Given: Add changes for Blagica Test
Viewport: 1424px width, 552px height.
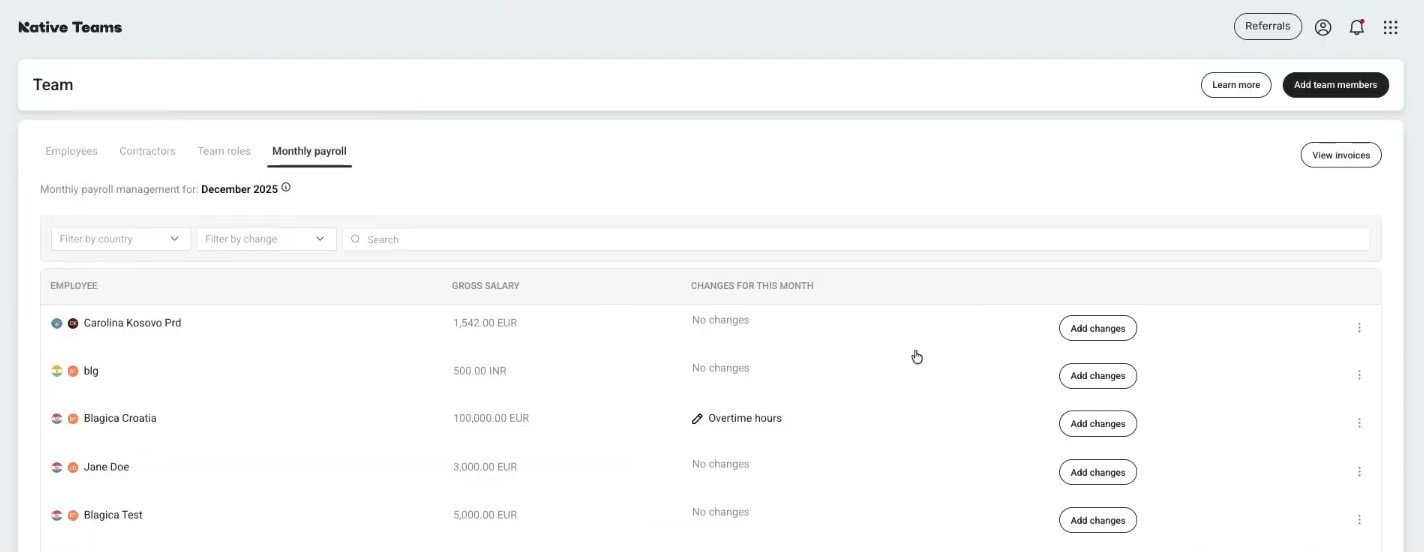Looking at the screenshot, I should click(x=1098, y=520).
